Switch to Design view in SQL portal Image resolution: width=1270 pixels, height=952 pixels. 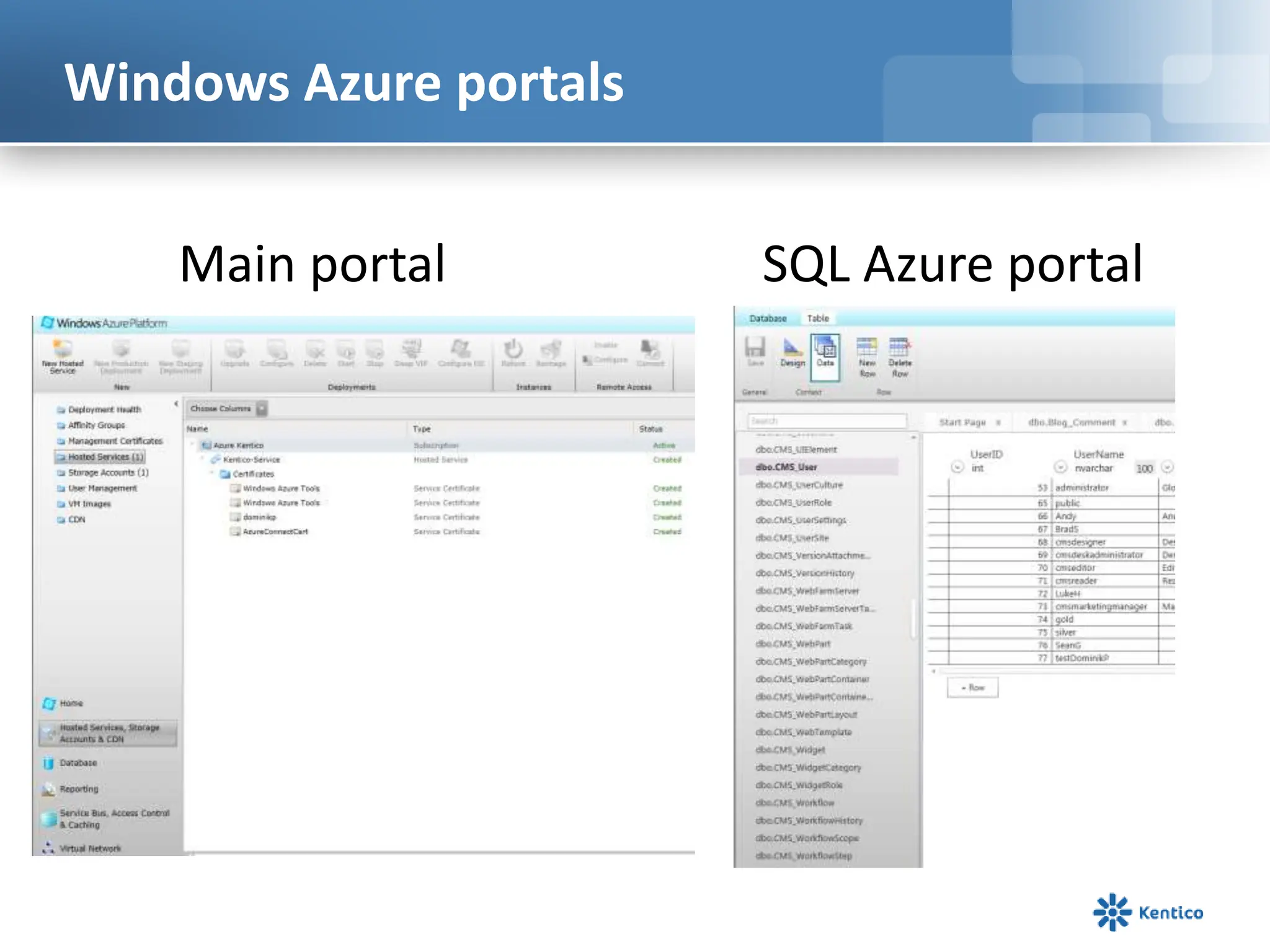click(x=793, y=353)
